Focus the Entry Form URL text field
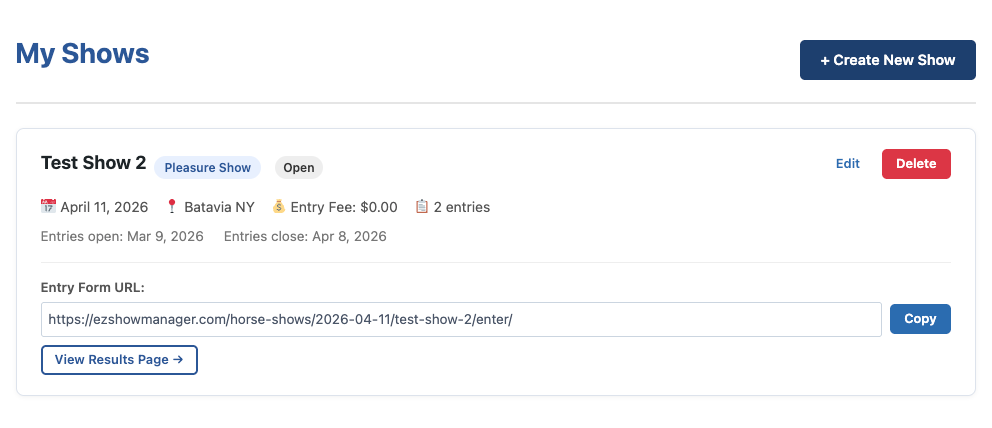The height and width of the screenshot is (428, 992). click(x=460, y=319)
